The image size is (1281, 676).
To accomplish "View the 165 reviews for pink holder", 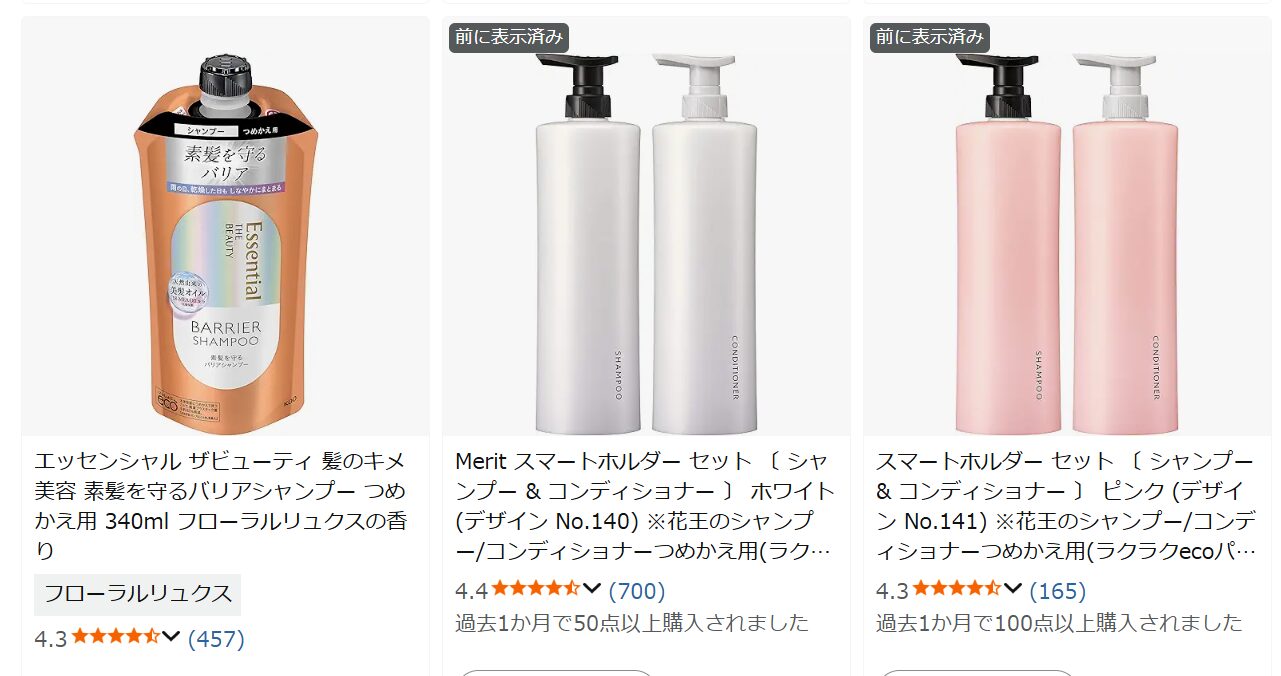I will point(1058,591).
